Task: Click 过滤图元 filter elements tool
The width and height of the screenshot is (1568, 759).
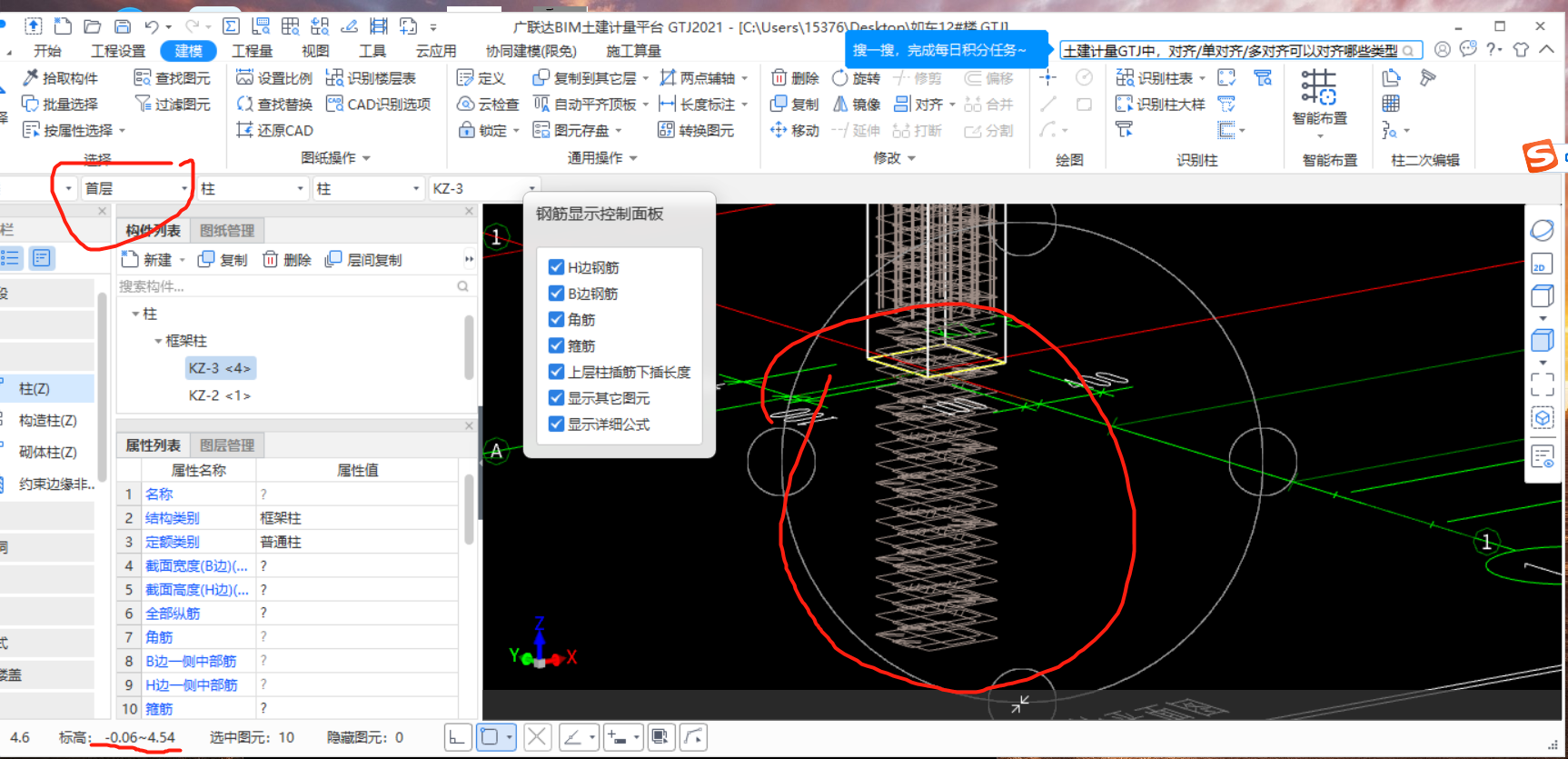Action: coord(172,105)
